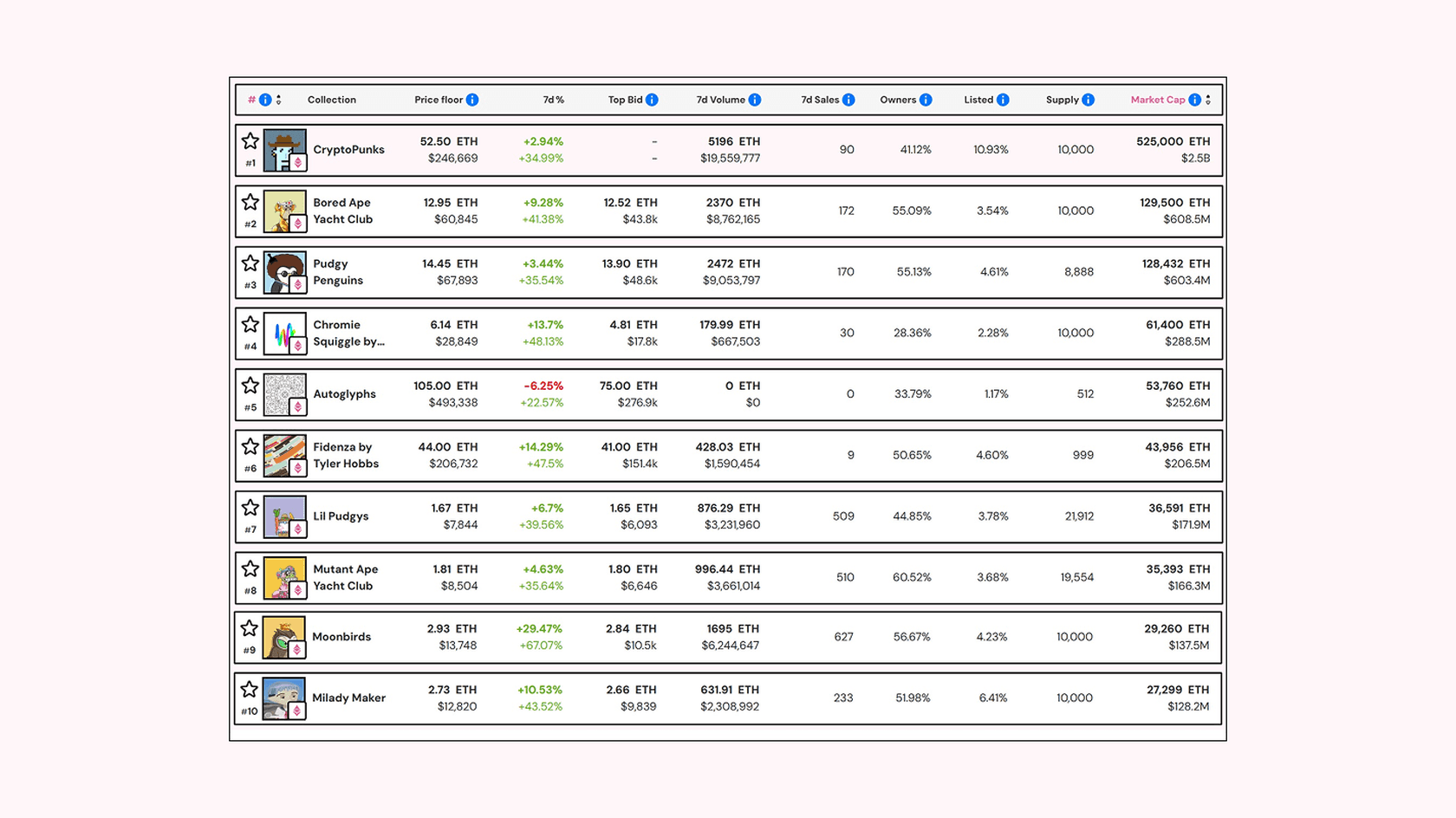
Task: Click the 7d Sales info icon
Action: pyautogui.click(x=848, y=100)
